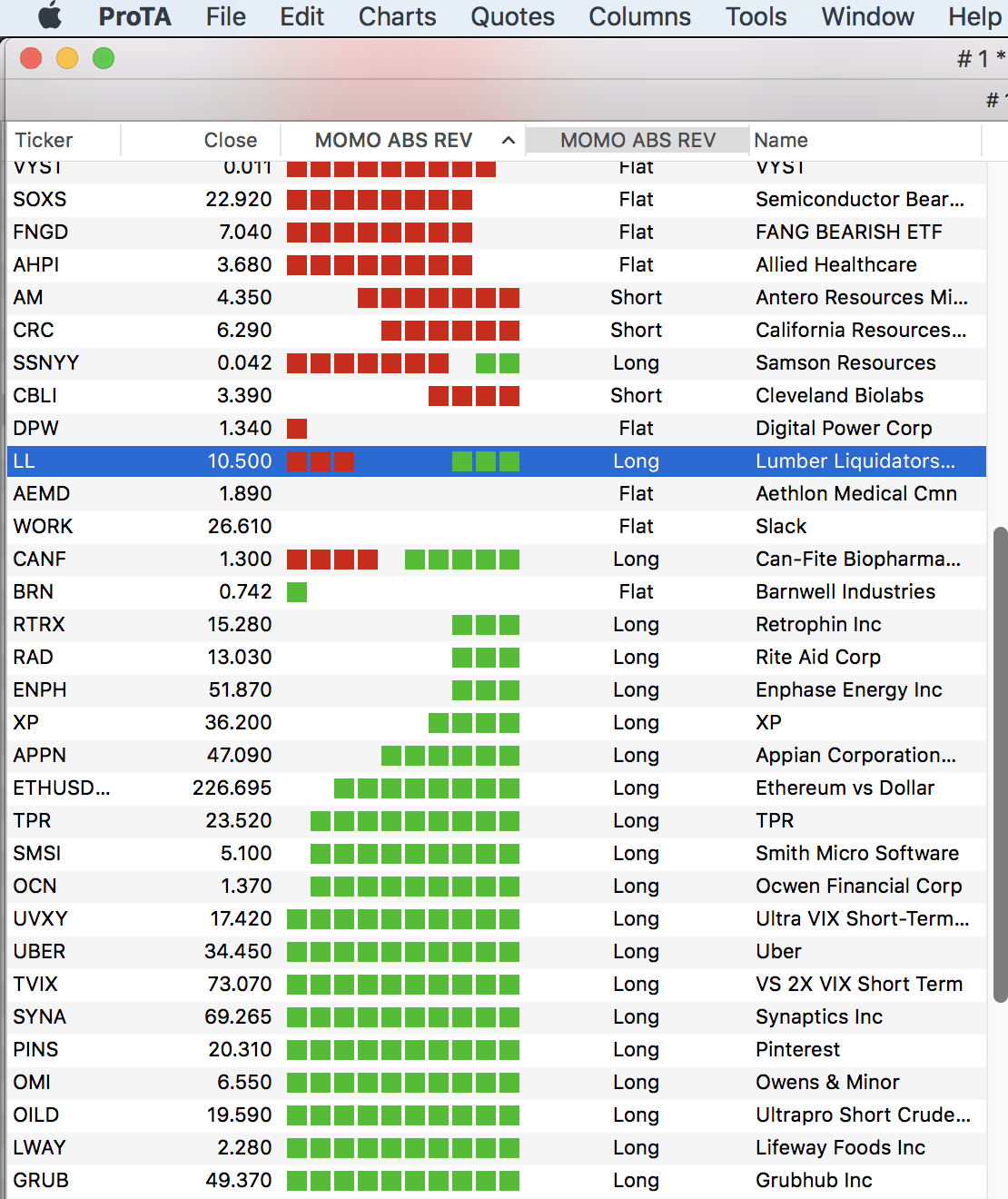Click Ethereum vs Dollar name
Screen dimensions: 1008x1199
click(845, 788)
